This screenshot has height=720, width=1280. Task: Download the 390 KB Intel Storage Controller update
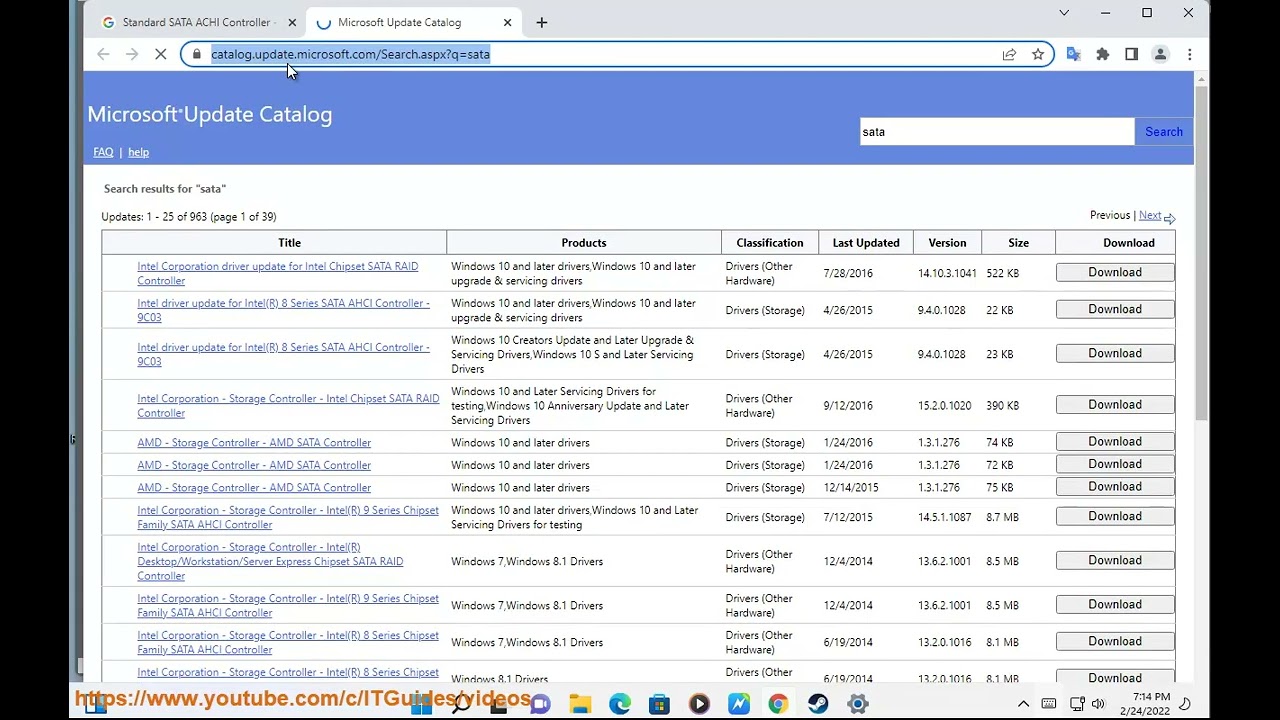[1115, 405]
